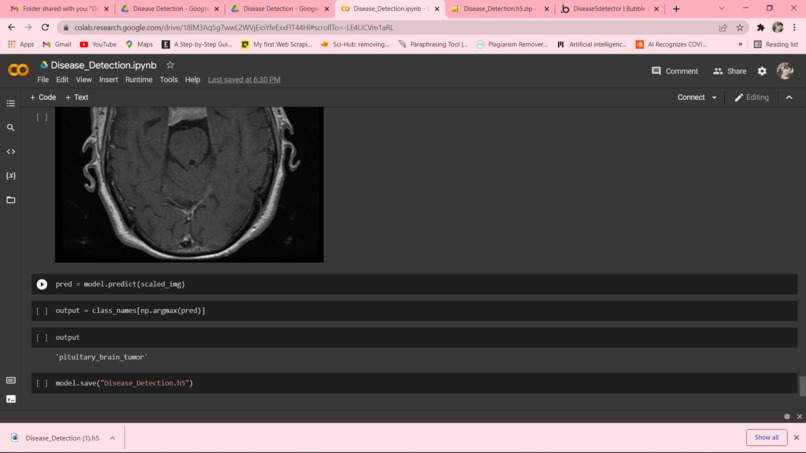The image size is (806, 453).
Task: Open the command palette icon in sidebar
Action: point(11,380)
